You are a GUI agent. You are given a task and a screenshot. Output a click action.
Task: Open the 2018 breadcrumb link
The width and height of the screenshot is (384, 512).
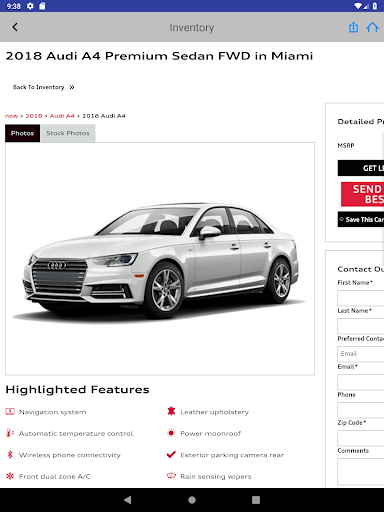(34, 116)
